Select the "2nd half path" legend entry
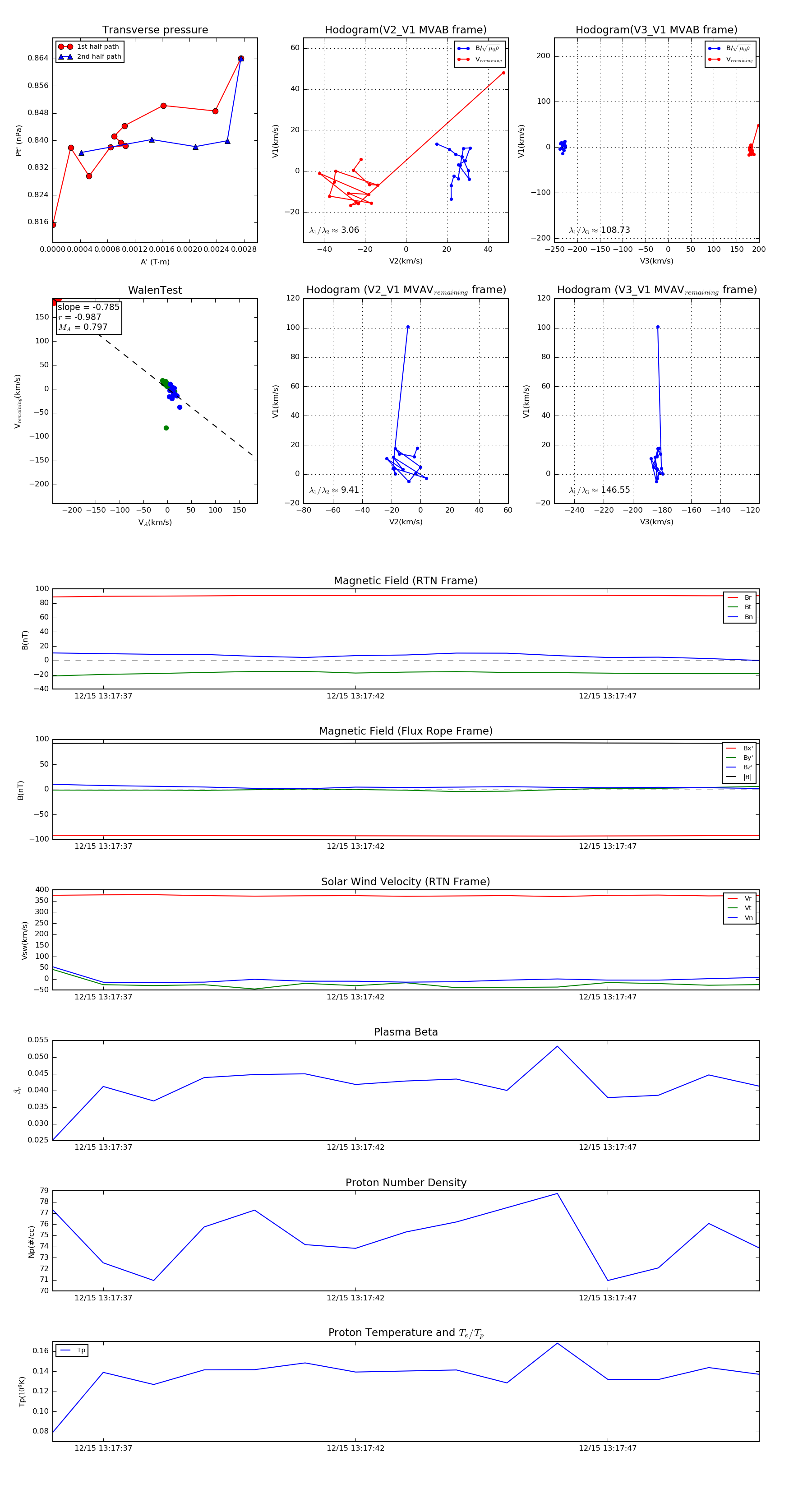Image resolution: width=812 pixels, height=1489 pixels. [90, 57]
